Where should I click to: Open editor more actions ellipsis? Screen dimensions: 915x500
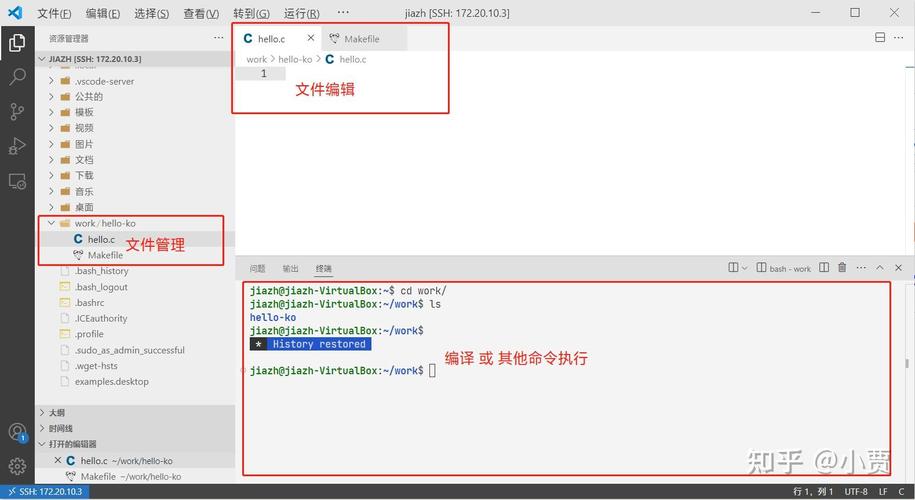coord(899,37)
